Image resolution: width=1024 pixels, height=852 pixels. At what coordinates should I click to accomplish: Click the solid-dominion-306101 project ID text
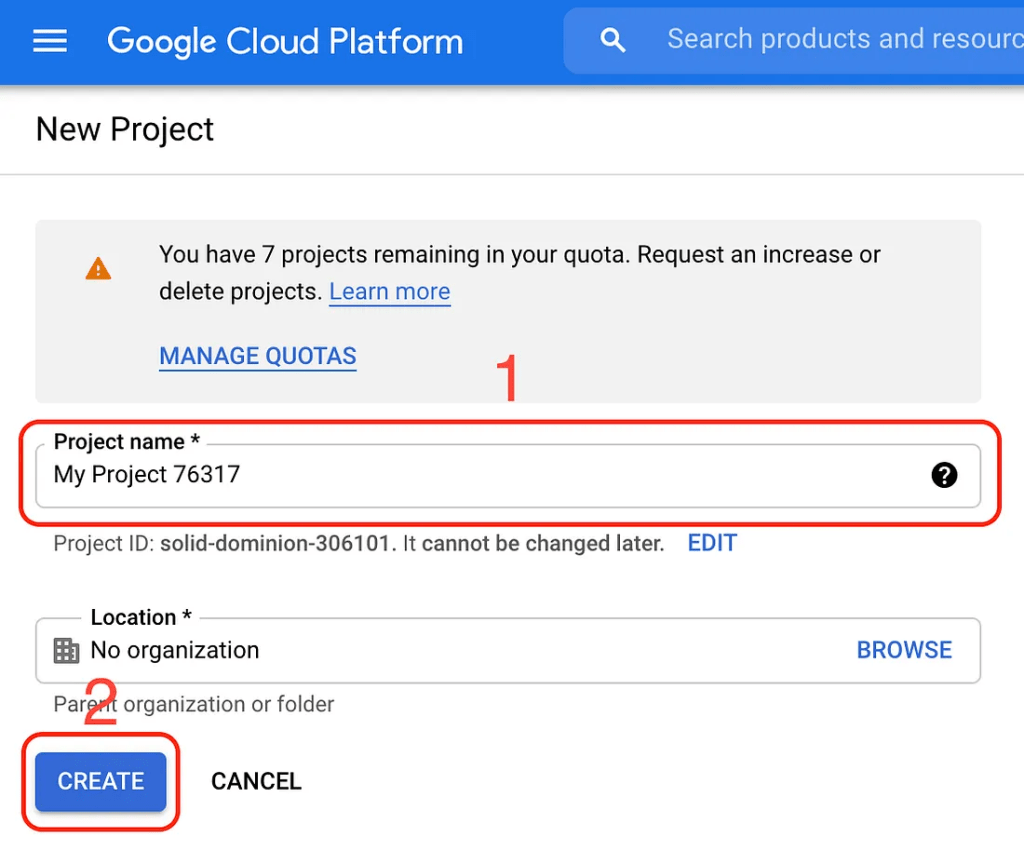[x=275, y=543]
